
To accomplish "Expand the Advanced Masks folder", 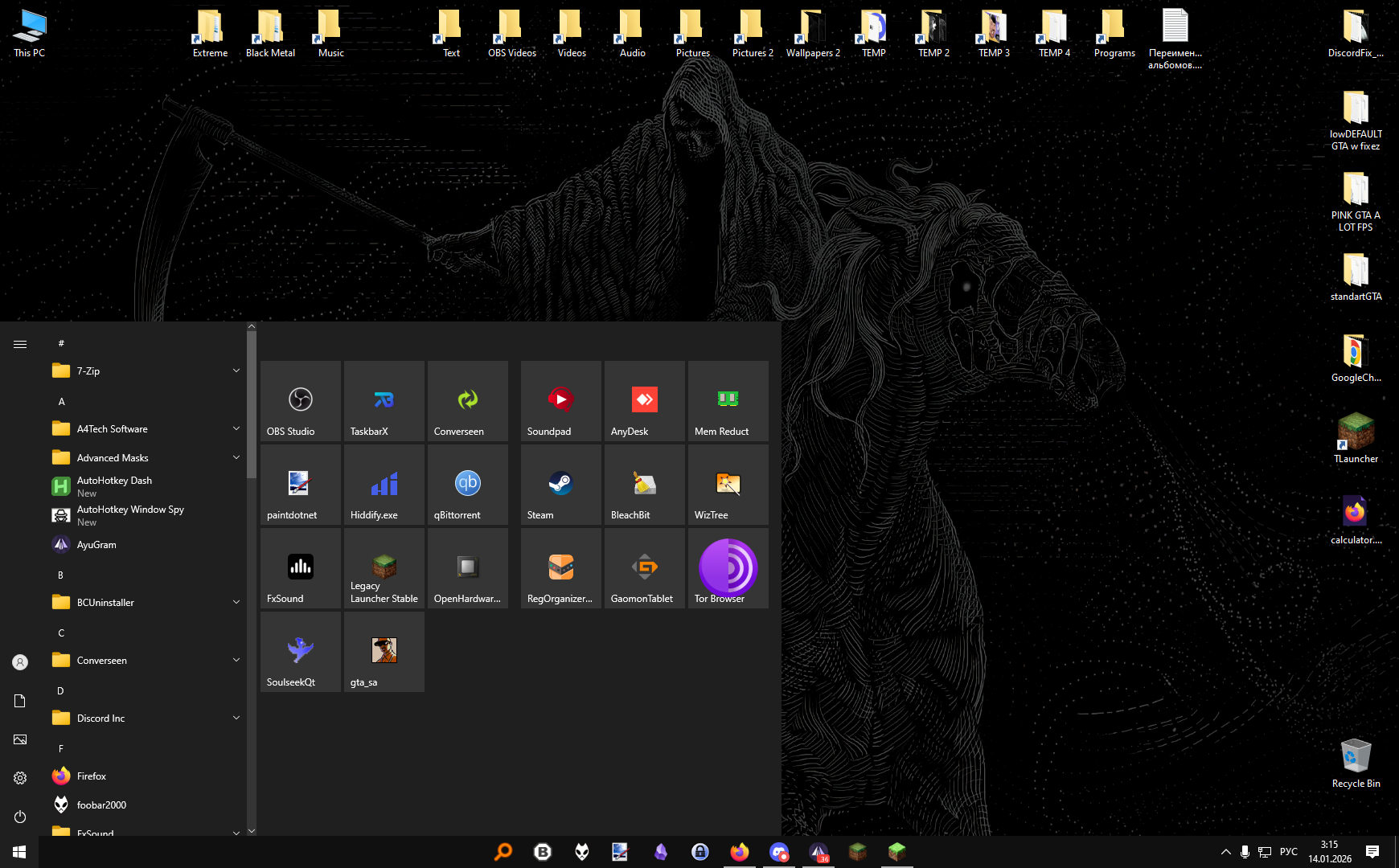I will point(146,458).
